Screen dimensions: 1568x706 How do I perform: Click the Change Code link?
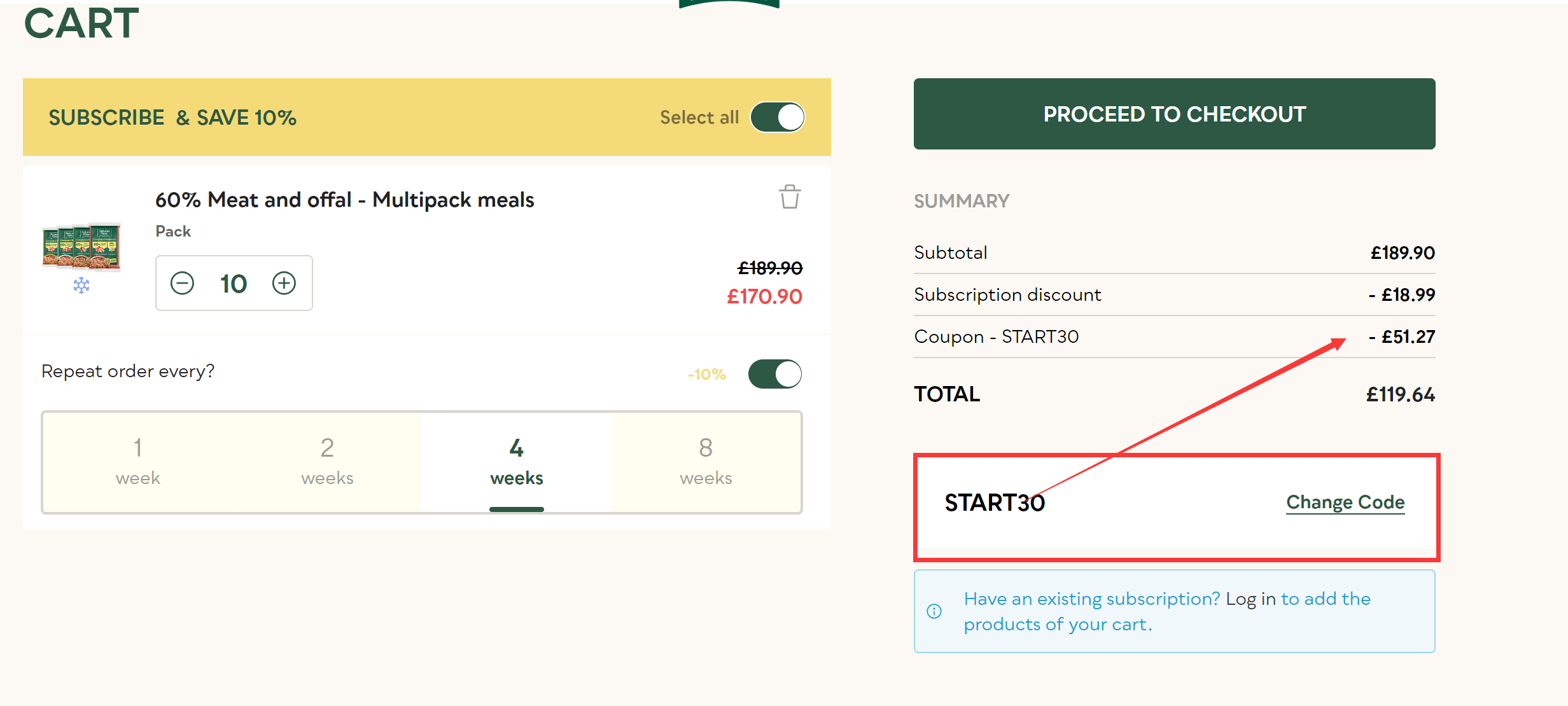click(x=1345, y=502)
